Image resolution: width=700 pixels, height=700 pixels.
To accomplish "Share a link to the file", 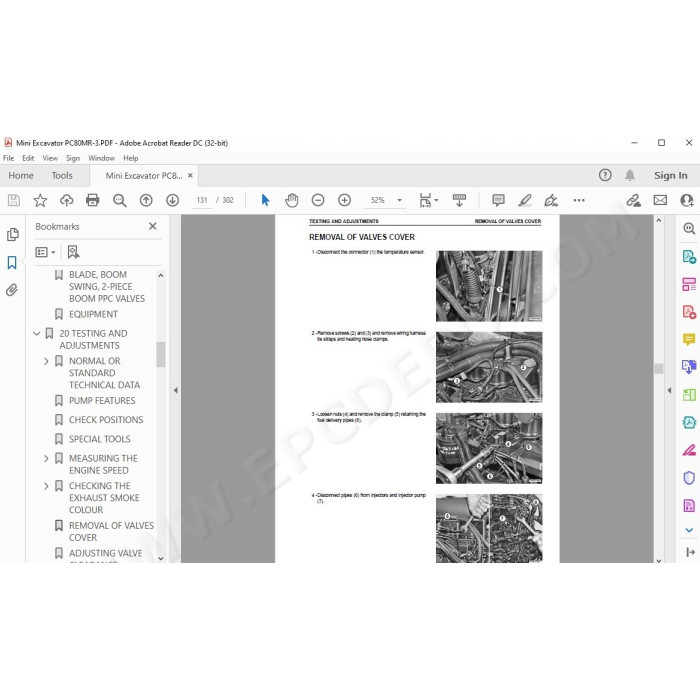I will [633, 200].
